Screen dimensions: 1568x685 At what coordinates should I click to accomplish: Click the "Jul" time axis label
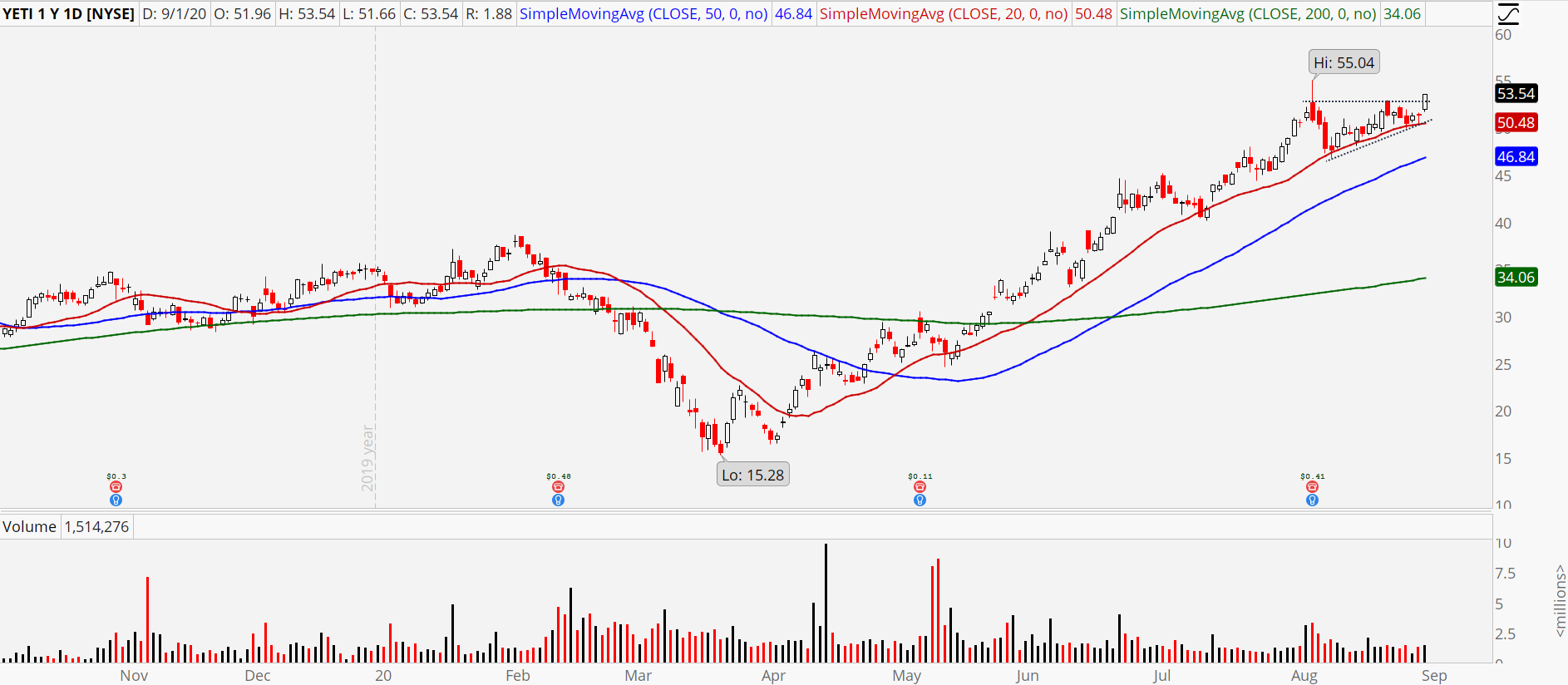(1162, 675)
